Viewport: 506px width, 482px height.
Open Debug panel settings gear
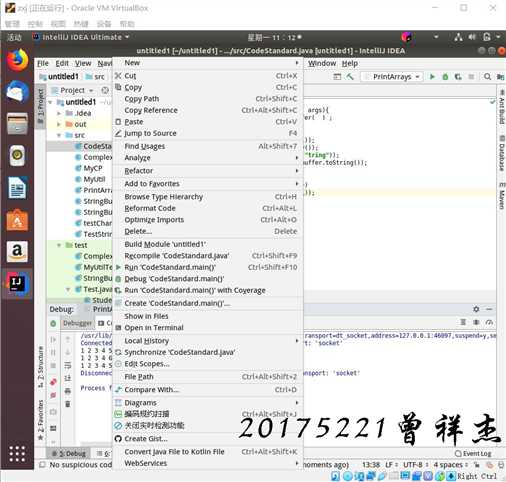pos(476,309)
